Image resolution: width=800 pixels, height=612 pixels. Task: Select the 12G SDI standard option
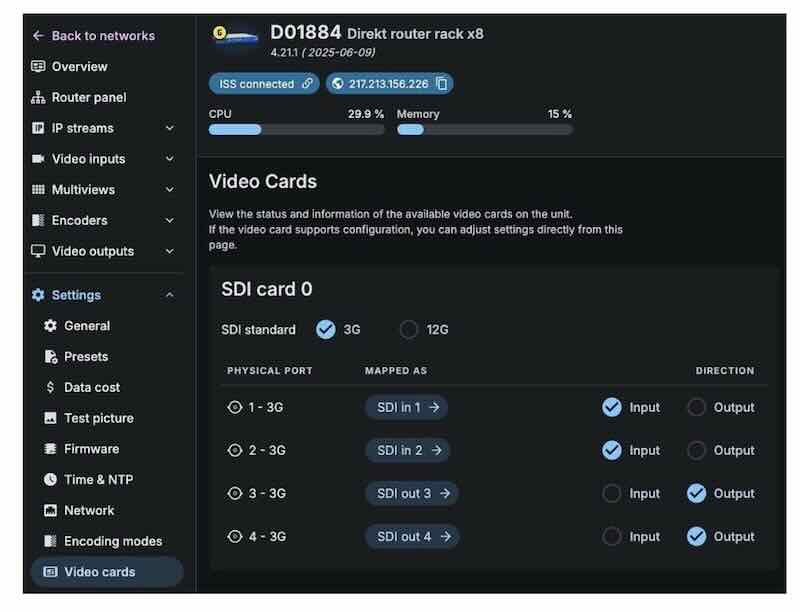pos(409,329)
